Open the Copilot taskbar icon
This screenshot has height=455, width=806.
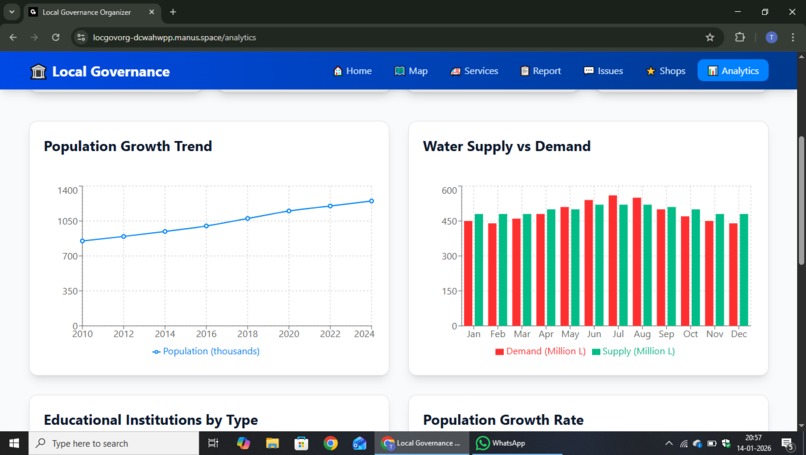(243, 443)
